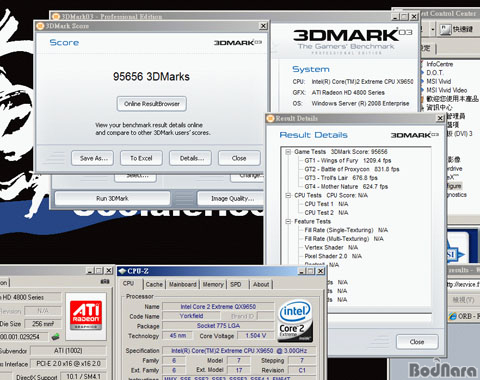
Task: Minimize the 3DMark03 Professional Edition window
Action: (395, 16)
